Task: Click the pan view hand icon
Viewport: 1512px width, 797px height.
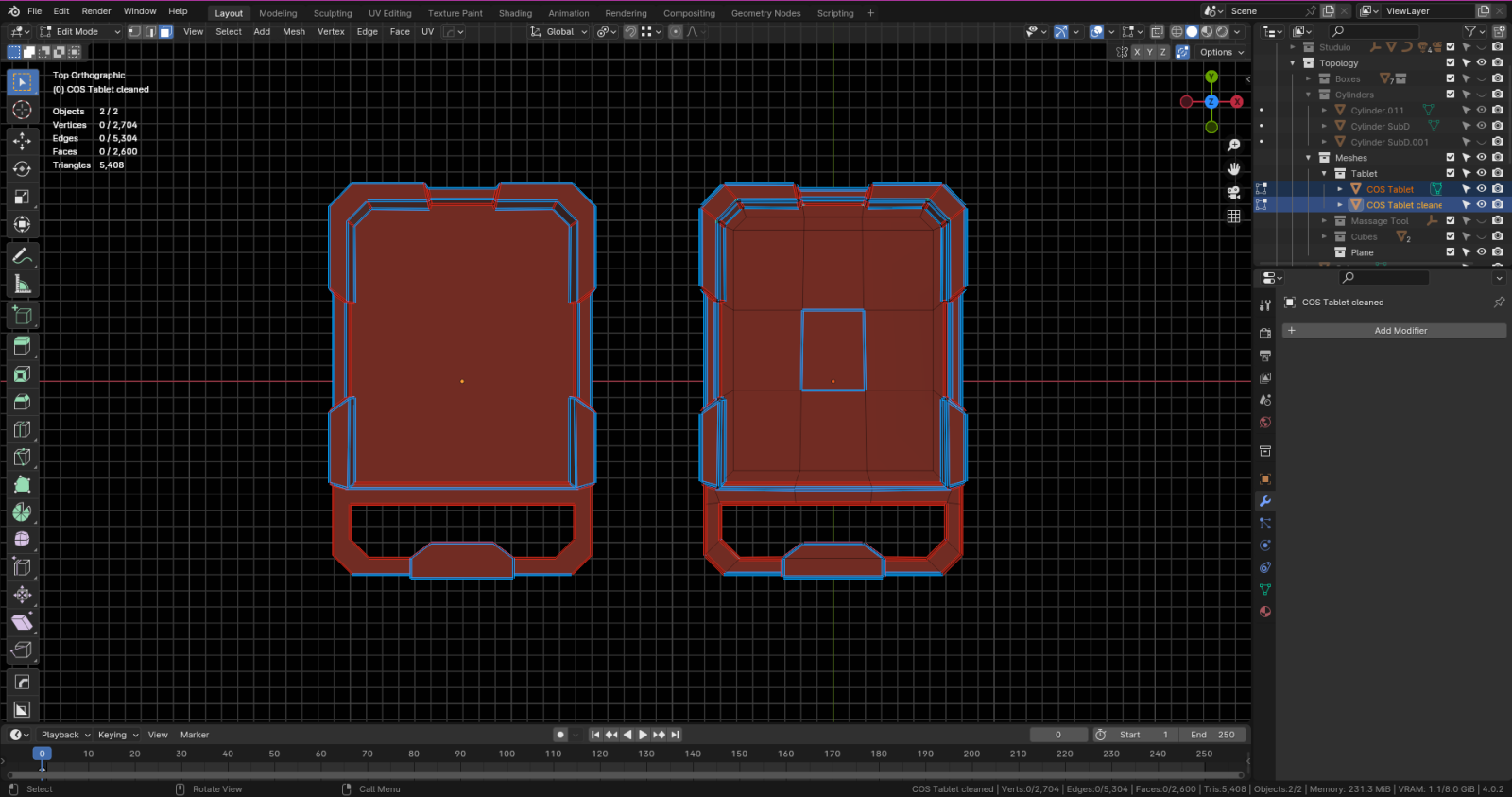Action: click(x=1233, y=168)
